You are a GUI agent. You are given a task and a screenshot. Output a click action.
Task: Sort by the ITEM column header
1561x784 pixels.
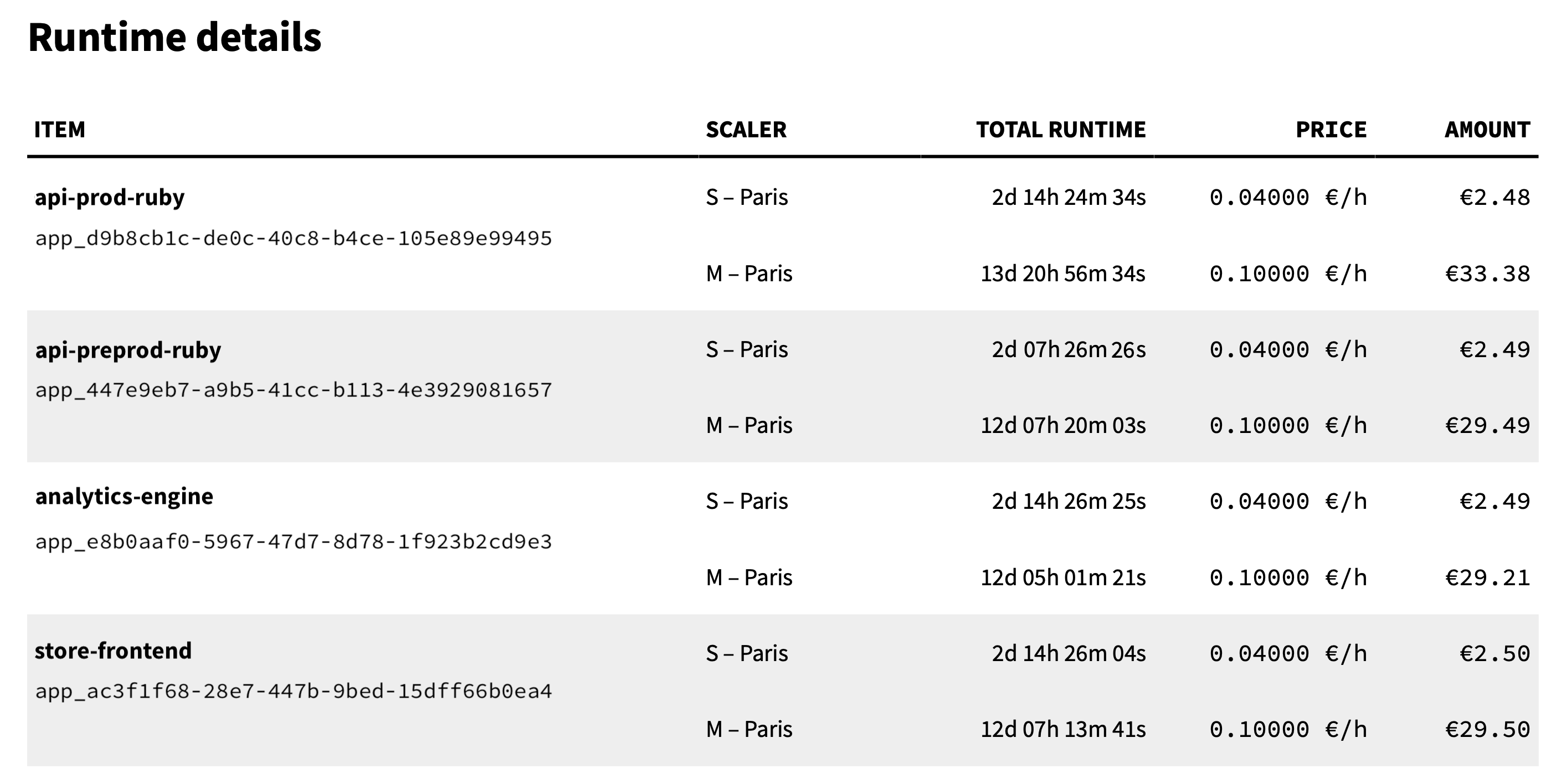pos(59,130)
